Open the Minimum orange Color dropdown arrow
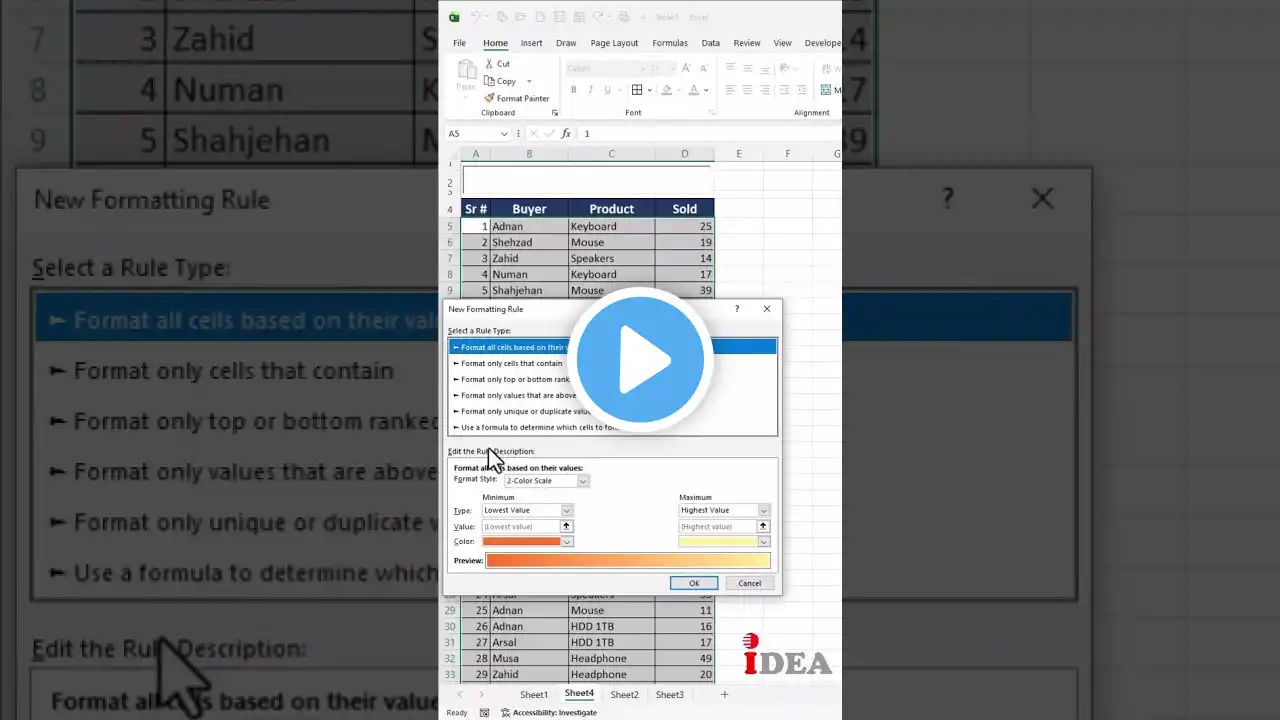Screen dimensions: 1280x720 pyautogui.click(x=567, y=542)
